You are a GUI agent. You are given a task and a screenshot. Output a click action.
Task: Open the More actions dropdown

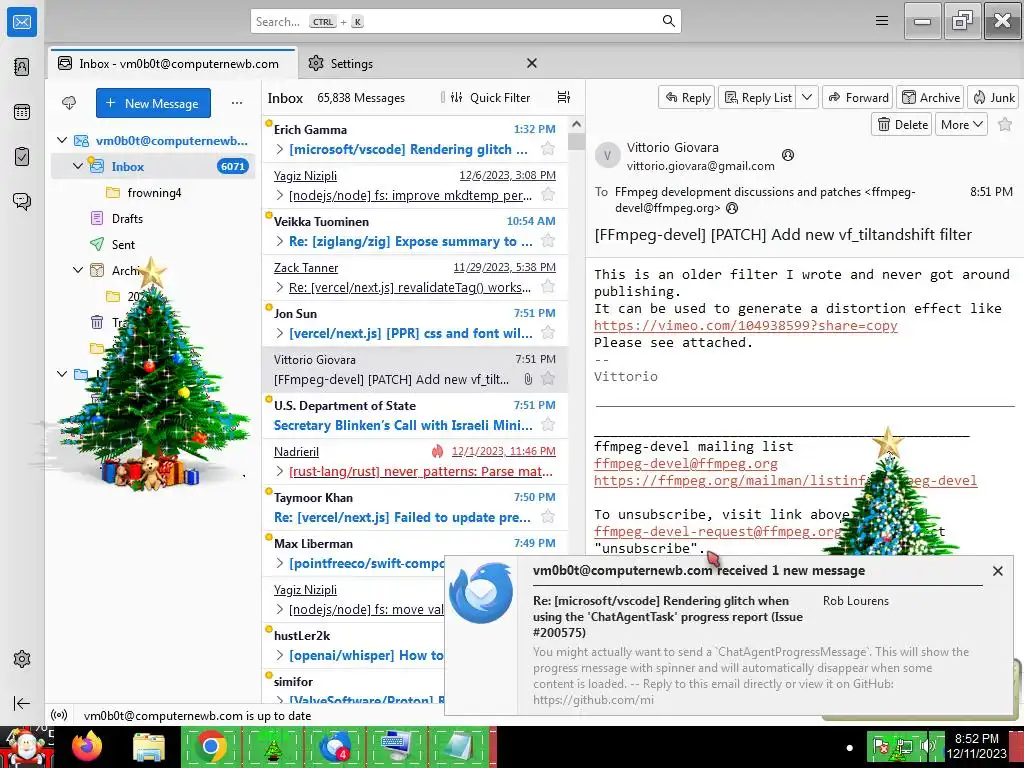pyautogui.click(x=961, y=124)
